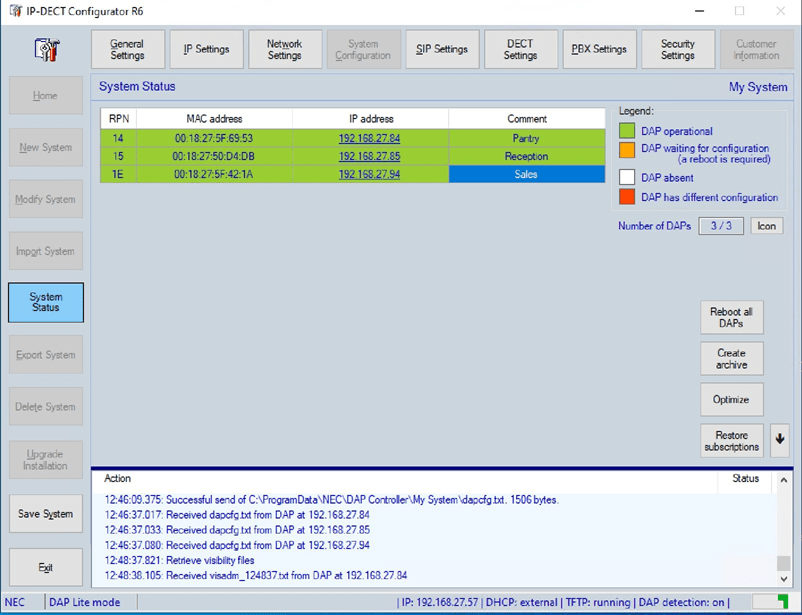Click the 'My System' title label
Image resolution: width=802 pixels, height=615 pixels.
[x=758, y=87]
